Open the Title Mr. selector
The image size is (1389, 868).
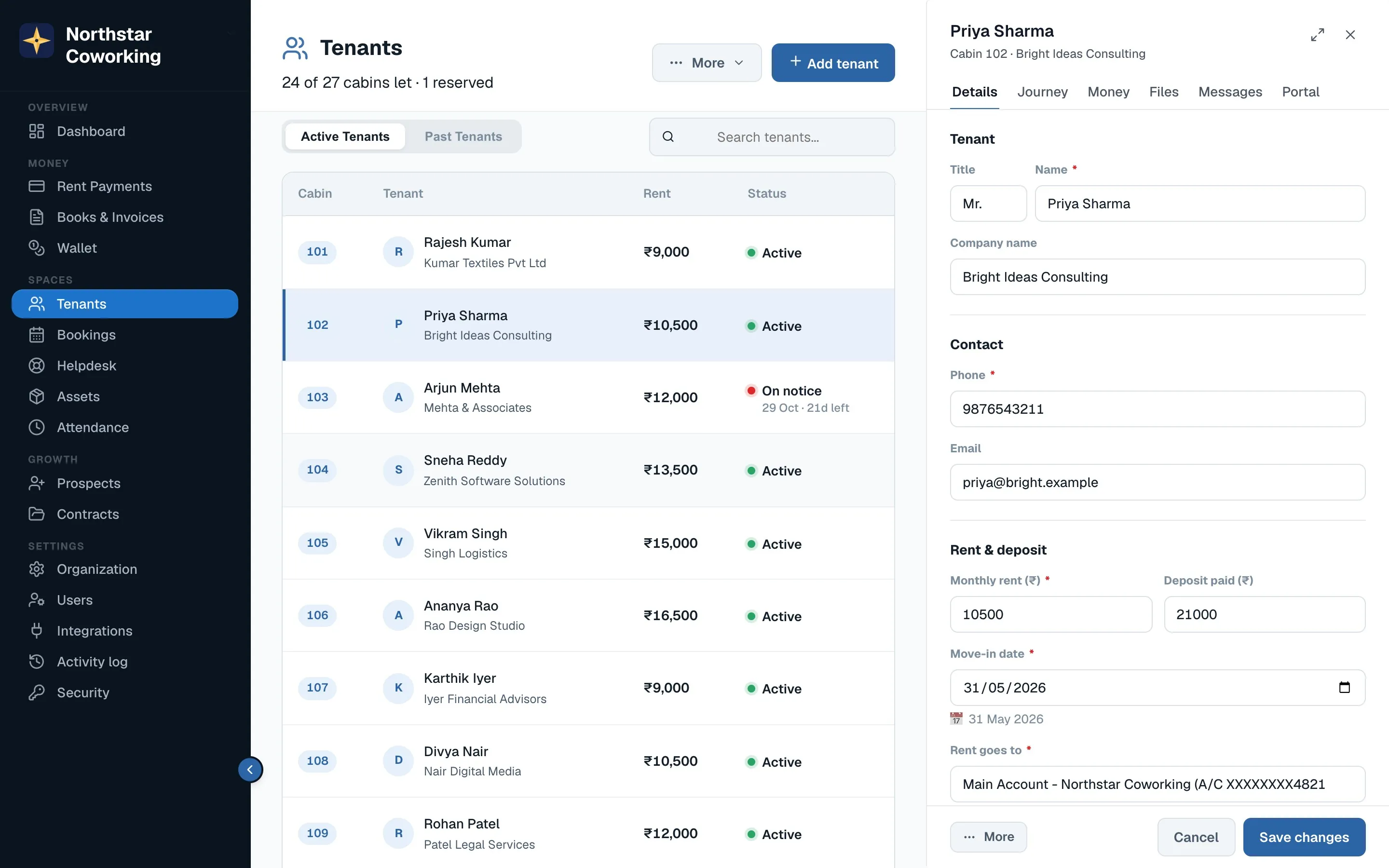[988, 204]
